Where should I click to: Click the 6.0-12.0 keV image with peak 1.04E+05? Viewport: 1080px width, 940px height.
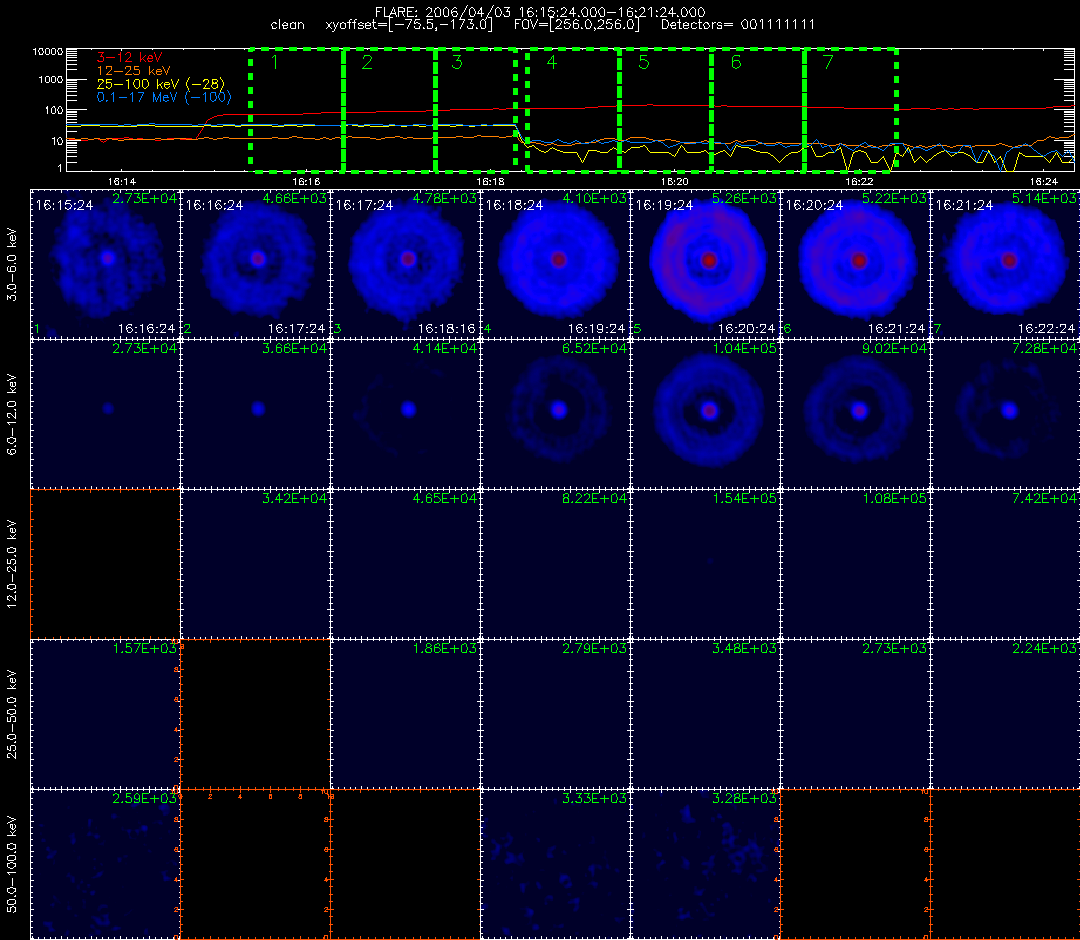pyautogui.click(x=706, y=415)
